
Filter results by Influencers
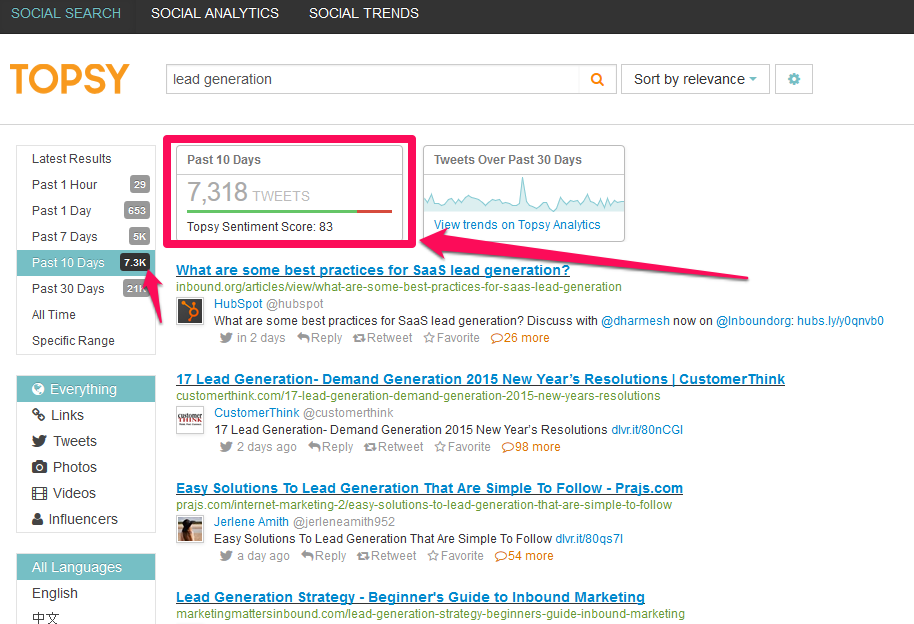[86, 519]
